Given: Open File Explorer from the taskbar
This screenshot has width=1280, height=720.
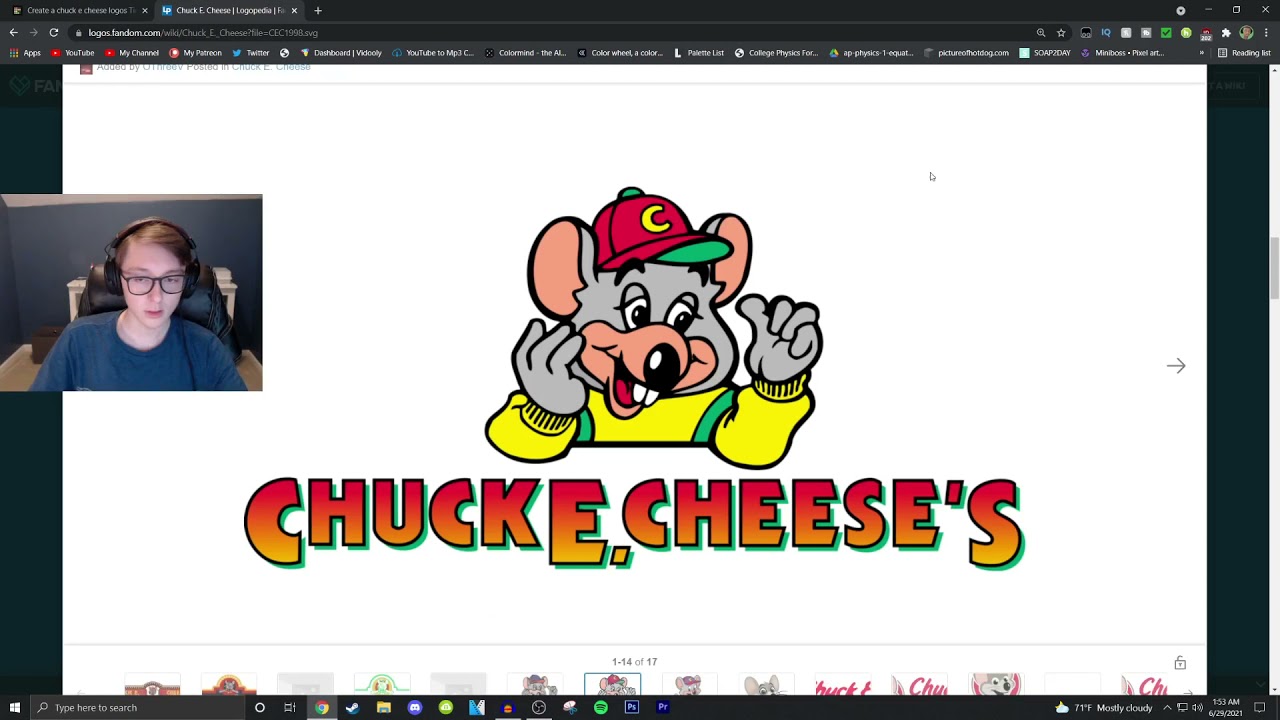Looking at the screenshot, I should (383, 708).
